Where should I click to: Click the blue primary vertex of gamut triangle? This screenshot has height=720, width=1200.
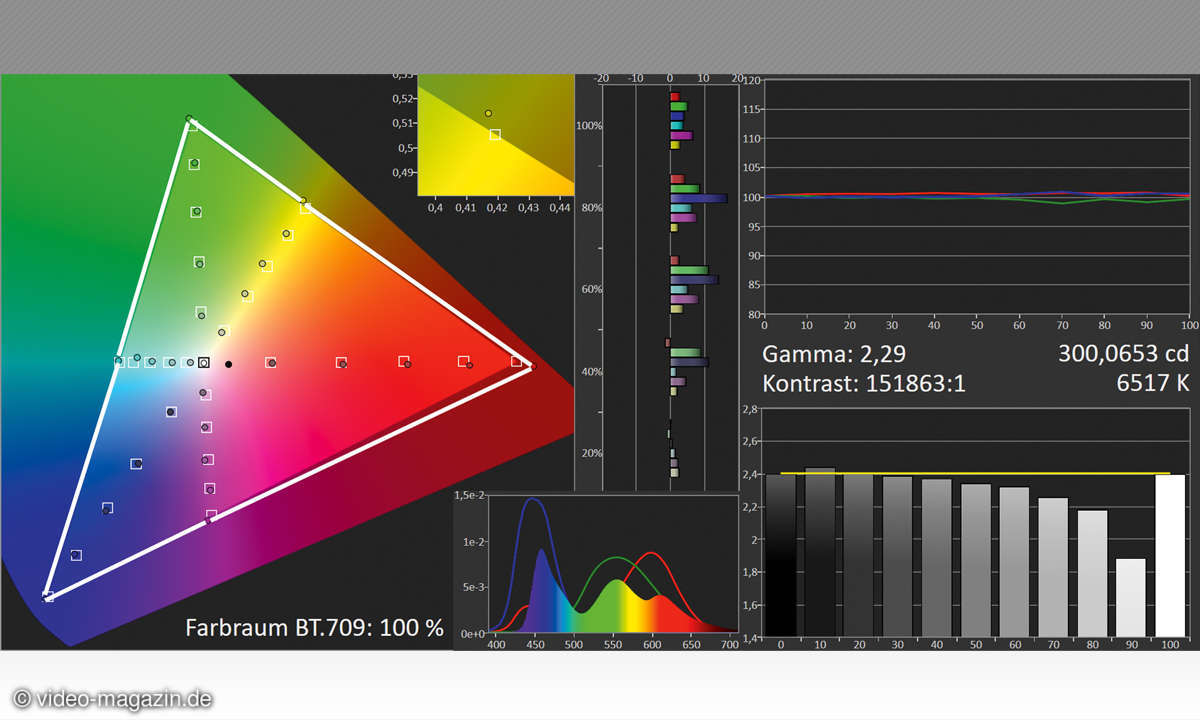pos(48,596)
